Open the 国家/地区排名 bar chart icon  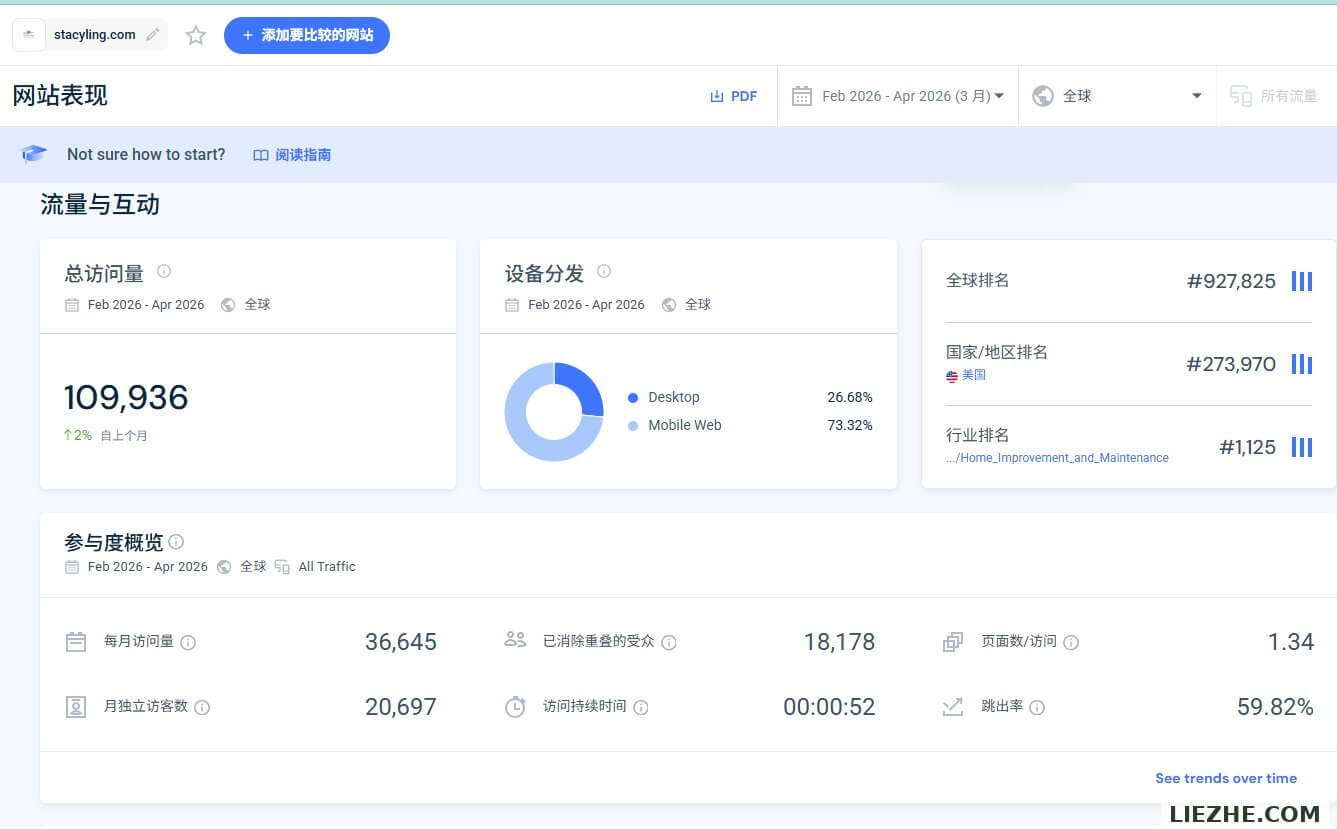pos(1302,364)
